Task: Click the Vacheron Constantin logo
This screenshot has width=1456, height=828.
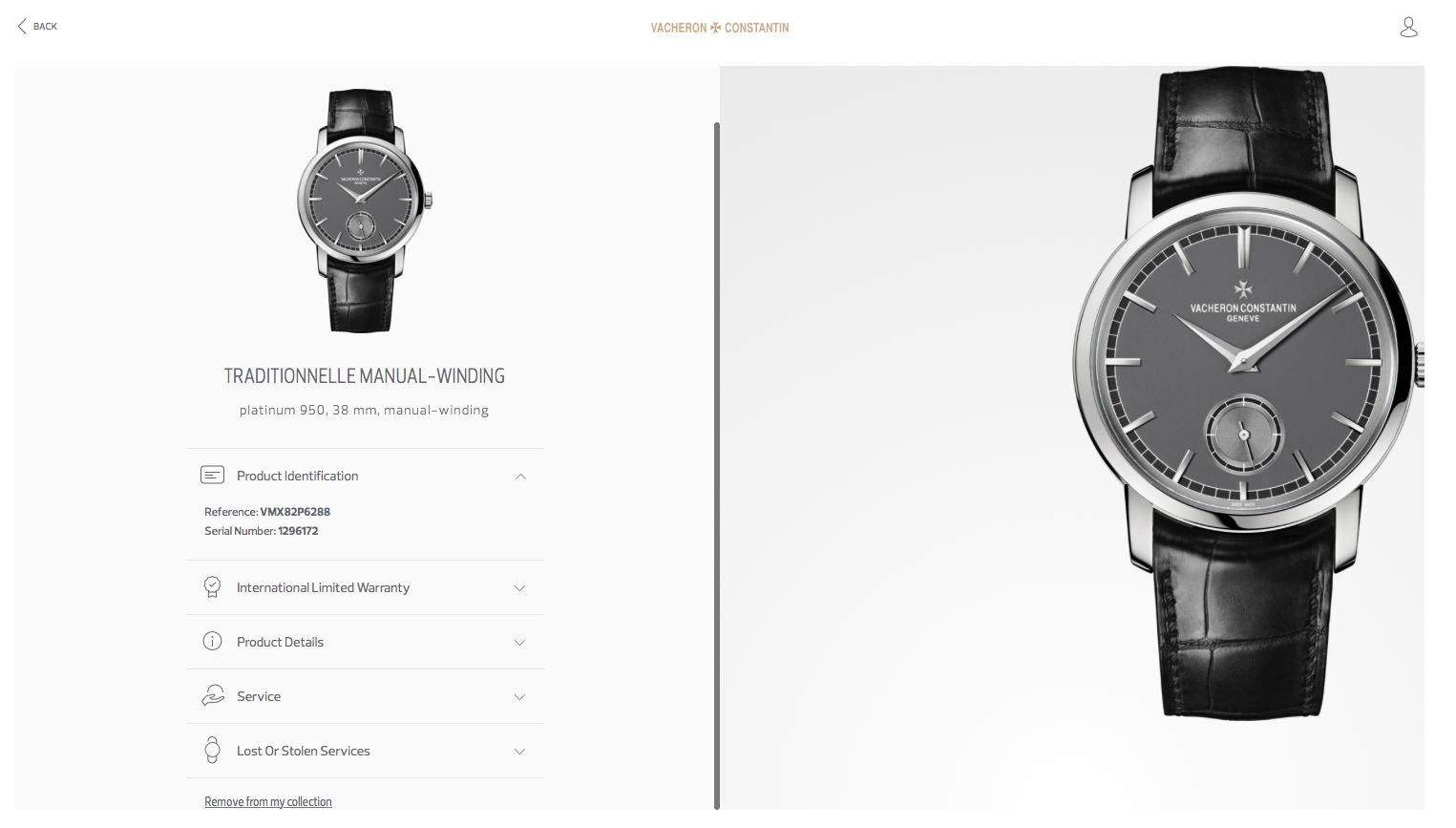Action: pyautogui.click(x=720, y=28)
